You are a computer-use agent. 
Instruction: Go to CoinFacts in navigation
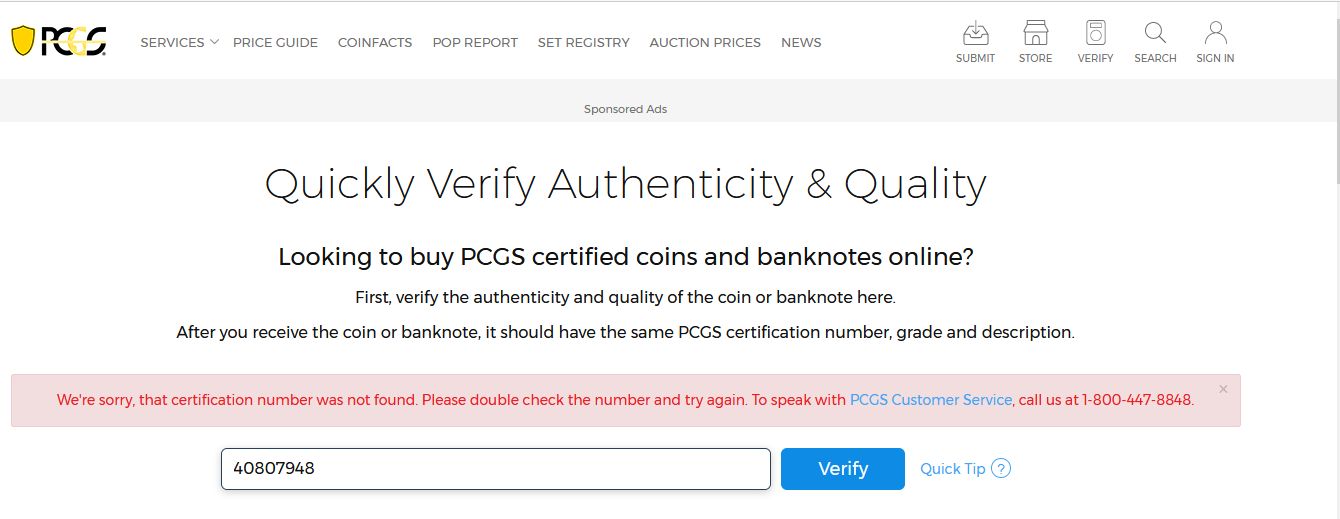(x=375, y=42)
